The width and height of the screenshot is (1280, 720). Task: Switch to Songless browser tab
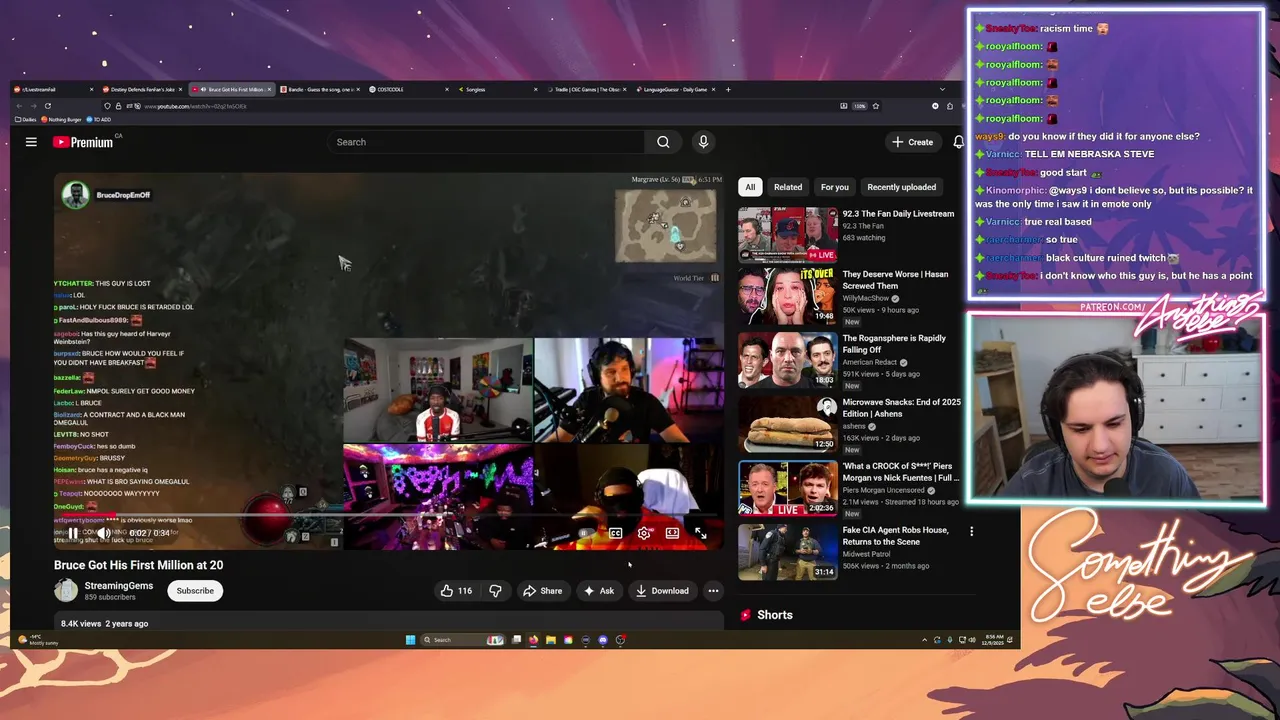497,89
